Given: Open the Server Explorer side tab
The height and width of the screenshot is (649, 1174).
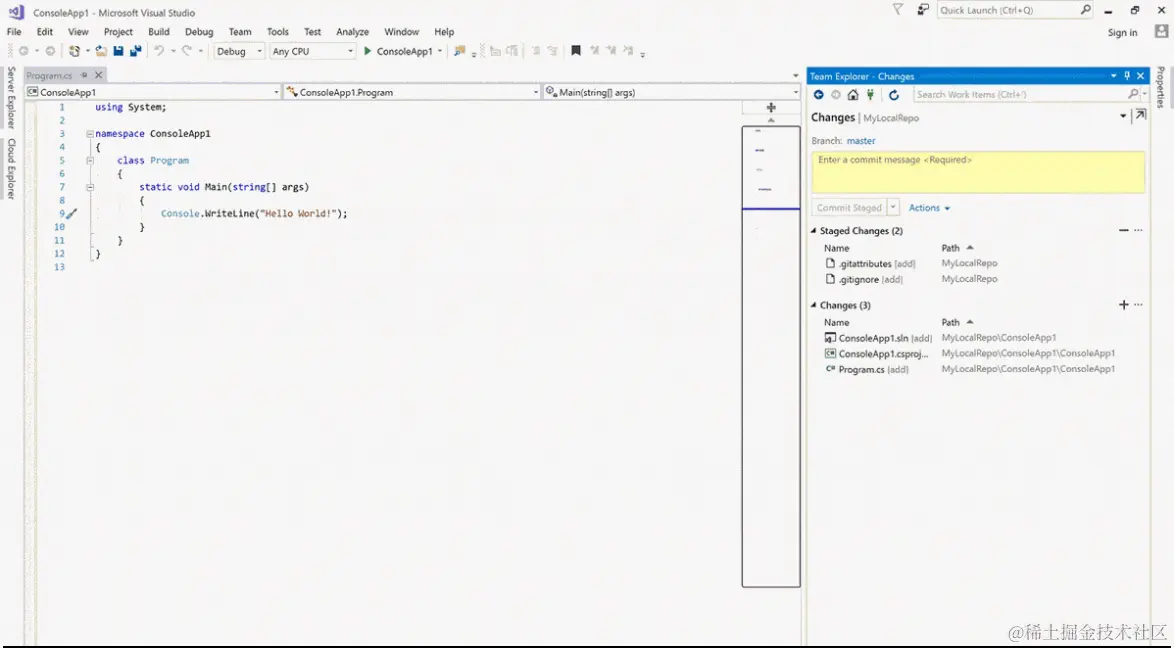Looking at the screenshot, I should [x=10, y=97].
